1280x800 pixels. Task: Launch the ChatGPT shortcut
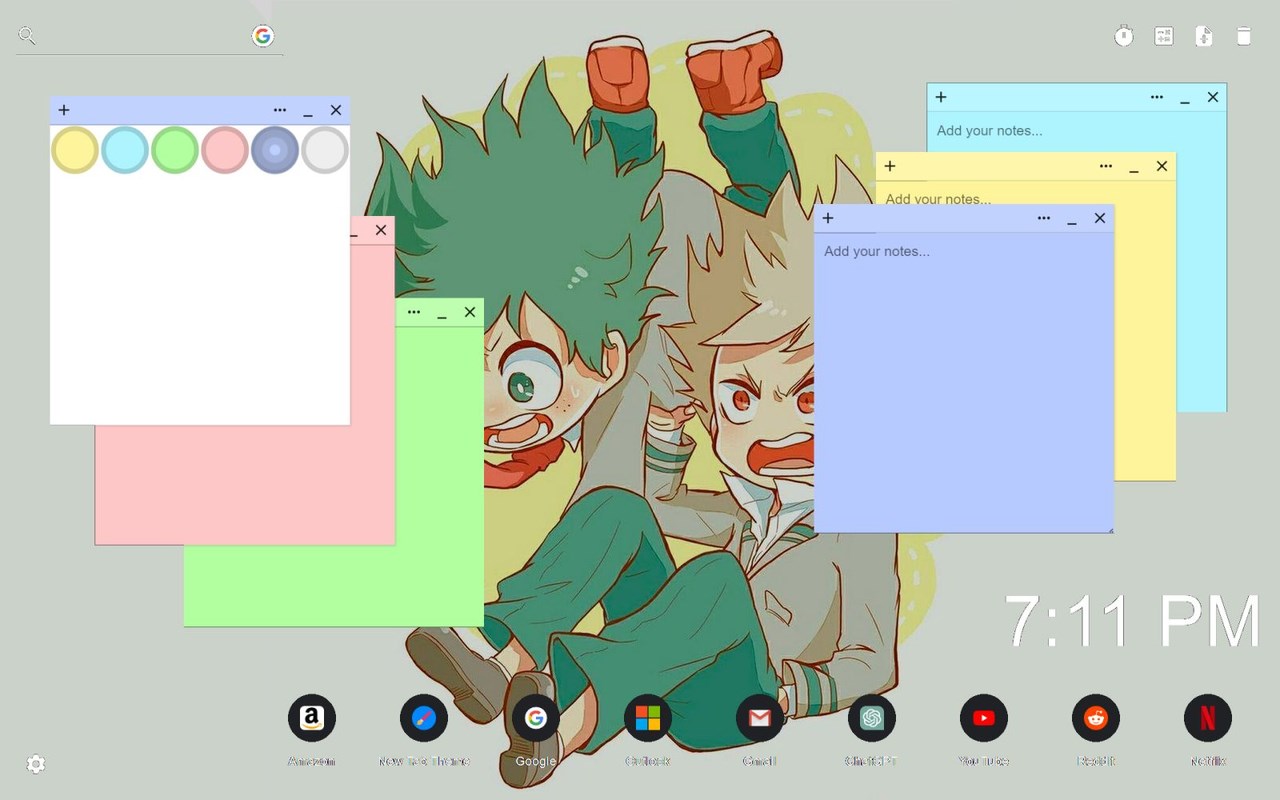click(x=872, y=718)
